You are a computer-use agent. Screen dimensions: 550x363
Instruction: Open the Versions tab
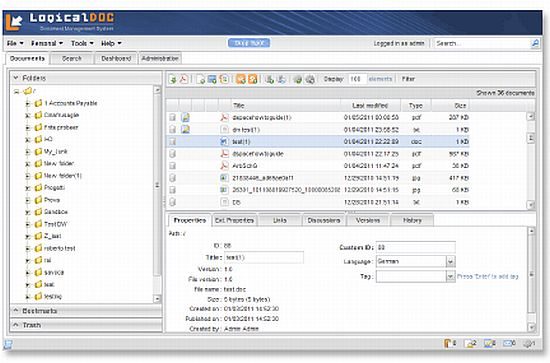coord(368,220)
